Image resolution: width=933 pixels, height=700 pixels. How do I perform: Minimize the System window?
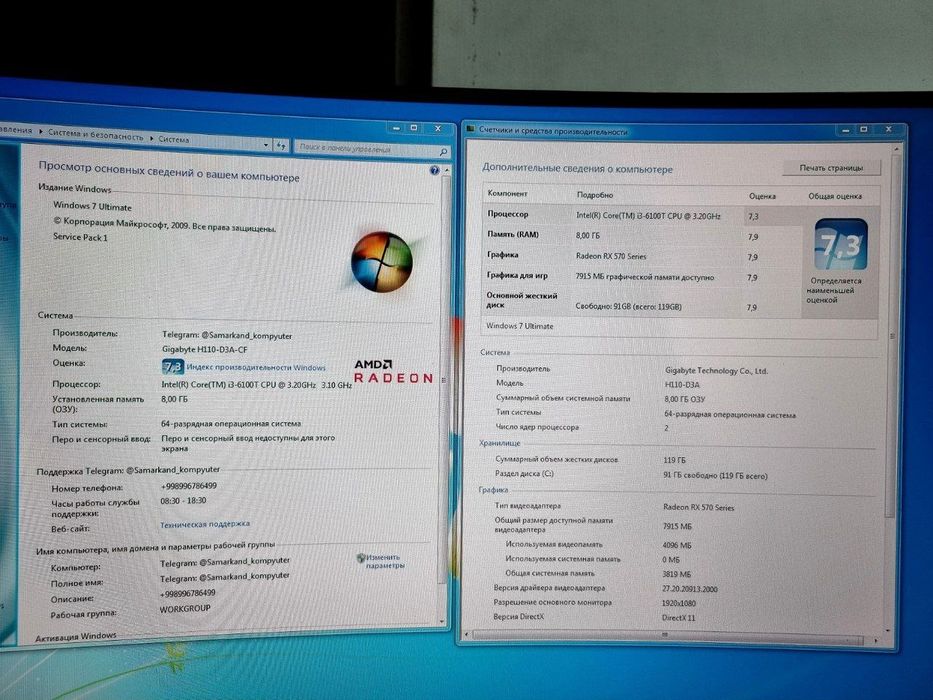click(x=397, y=127)
